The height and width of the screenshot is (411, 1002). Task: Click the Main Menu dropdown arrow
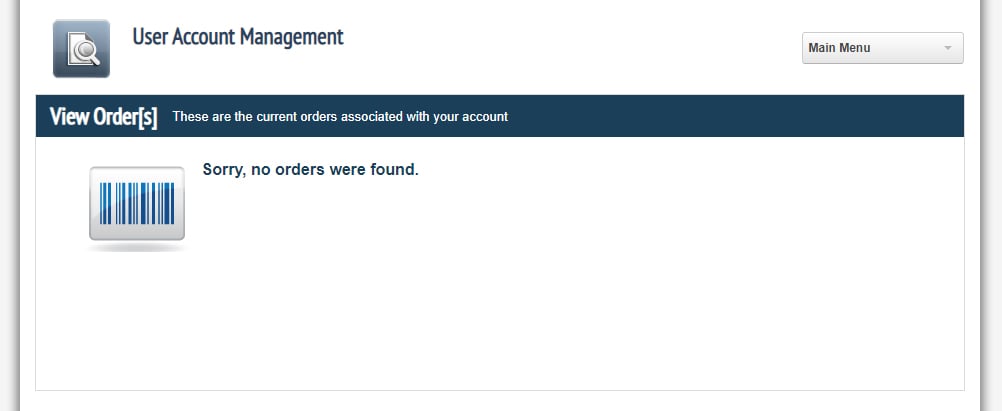coord(948,48)
